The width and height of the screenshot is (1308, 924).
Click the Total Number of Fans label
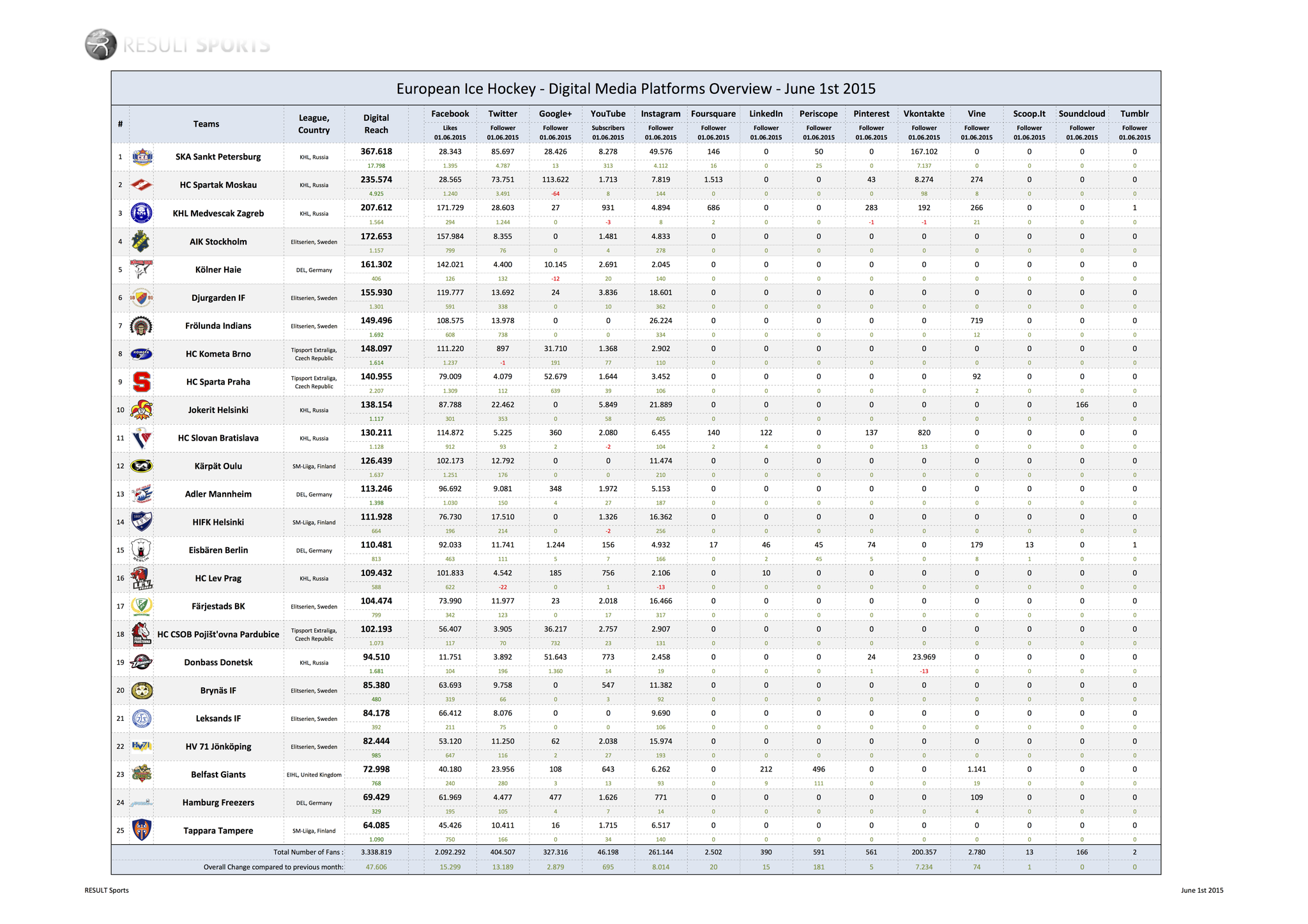point(308,852)
